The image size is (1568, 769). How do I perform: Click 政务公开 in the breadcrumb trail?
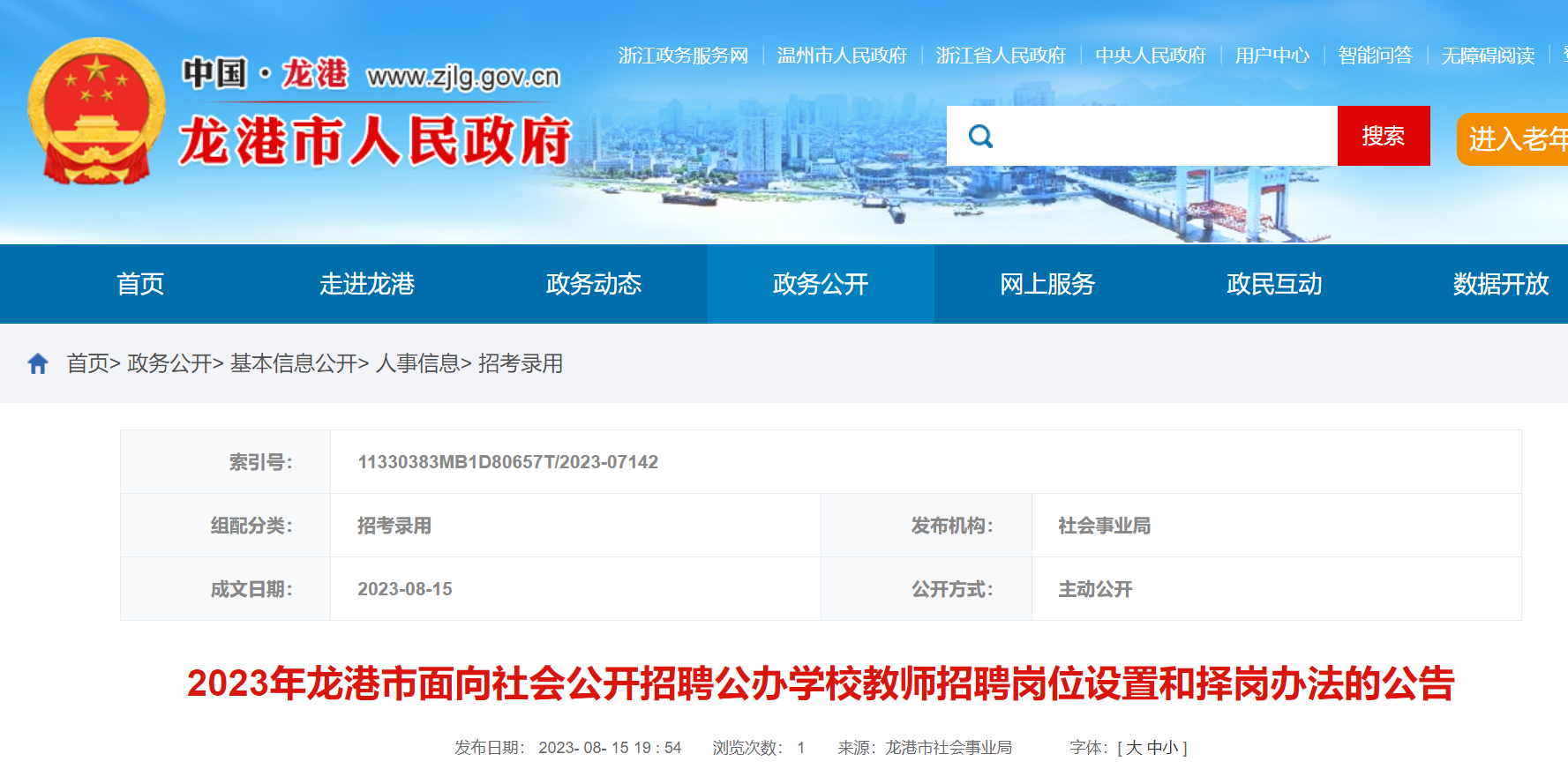169,363
